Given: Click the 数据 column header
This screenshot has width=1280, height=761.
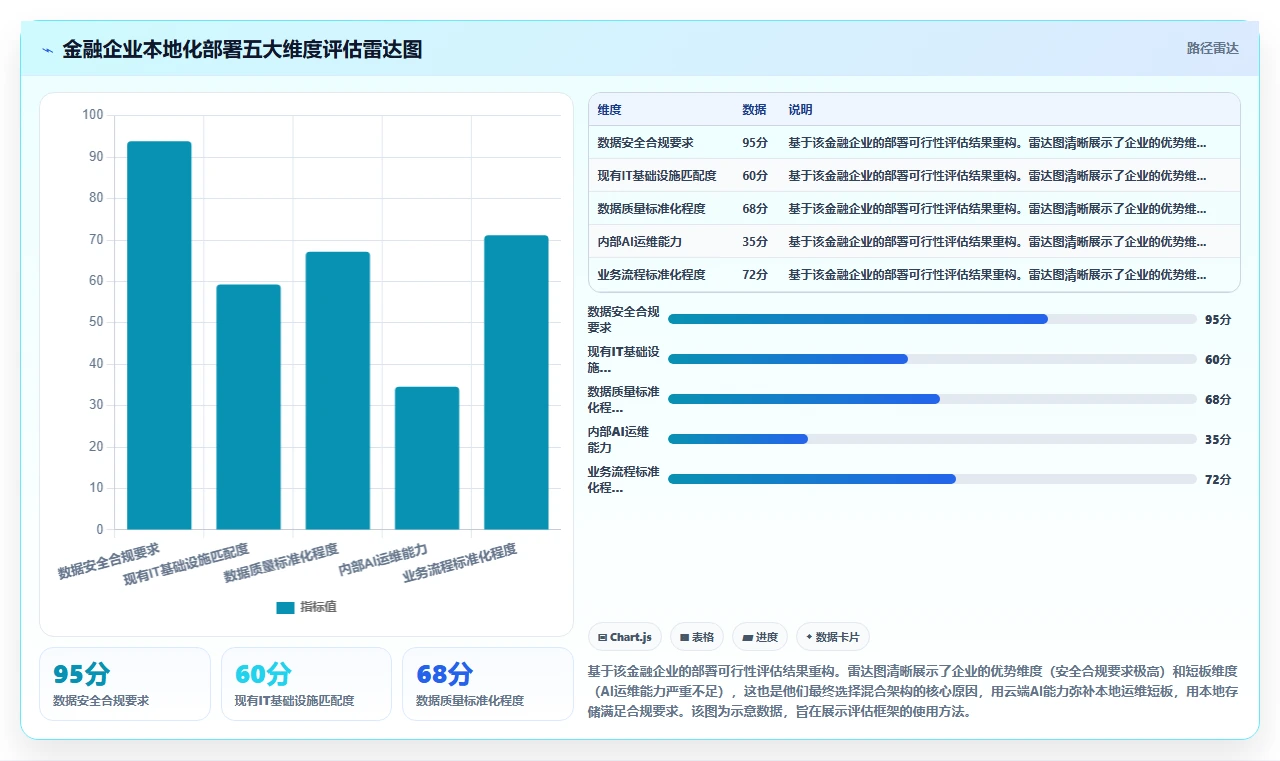Looking at the screenshot, I should (x=754, y=110).
